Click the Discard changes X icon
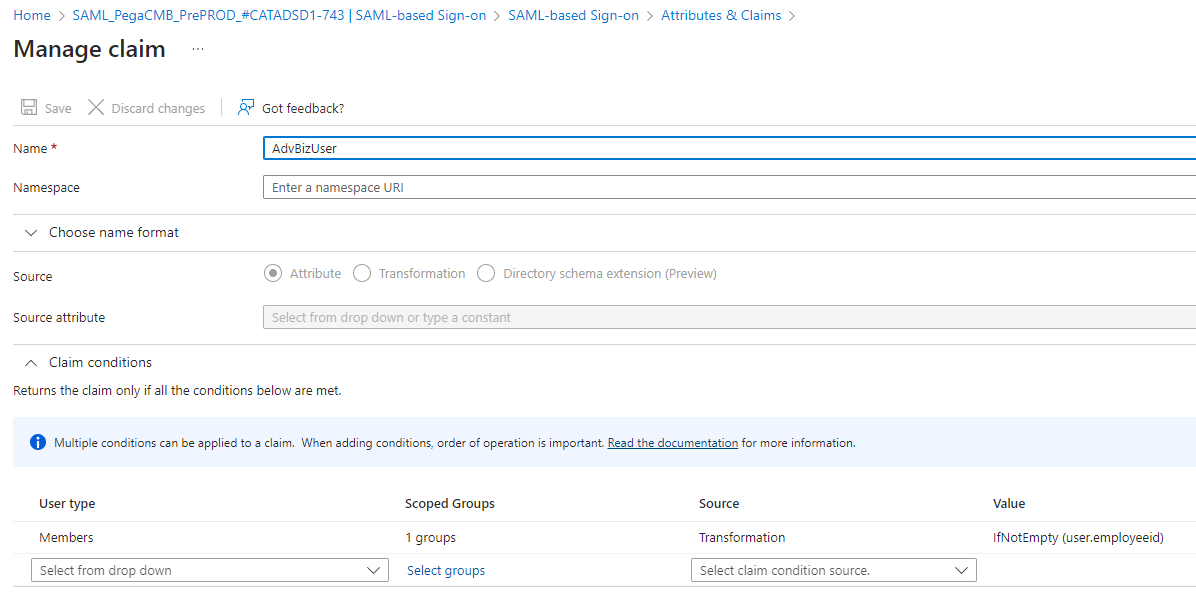The image size is (1196, 592). point(96,108)
